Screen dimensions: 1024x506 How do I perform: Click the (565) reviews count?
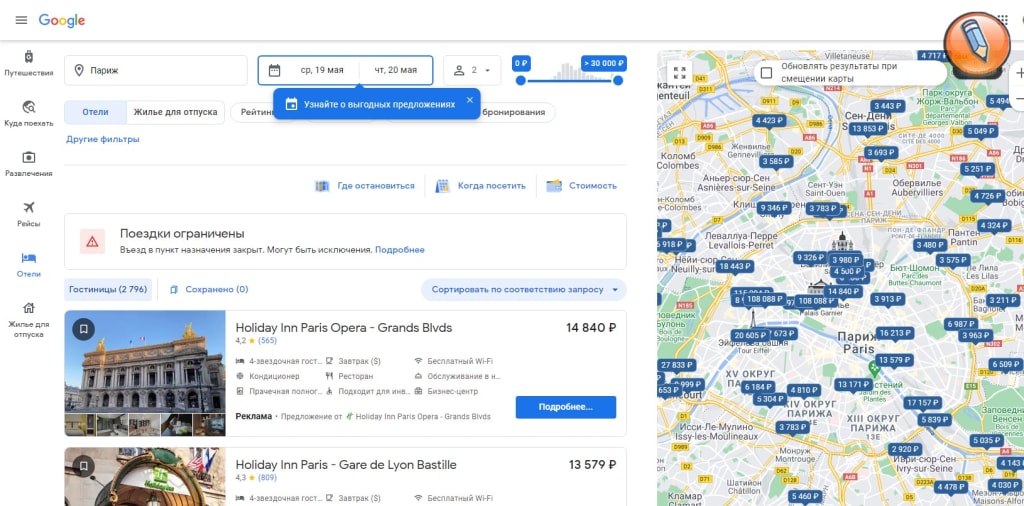[x=268, y=341]
